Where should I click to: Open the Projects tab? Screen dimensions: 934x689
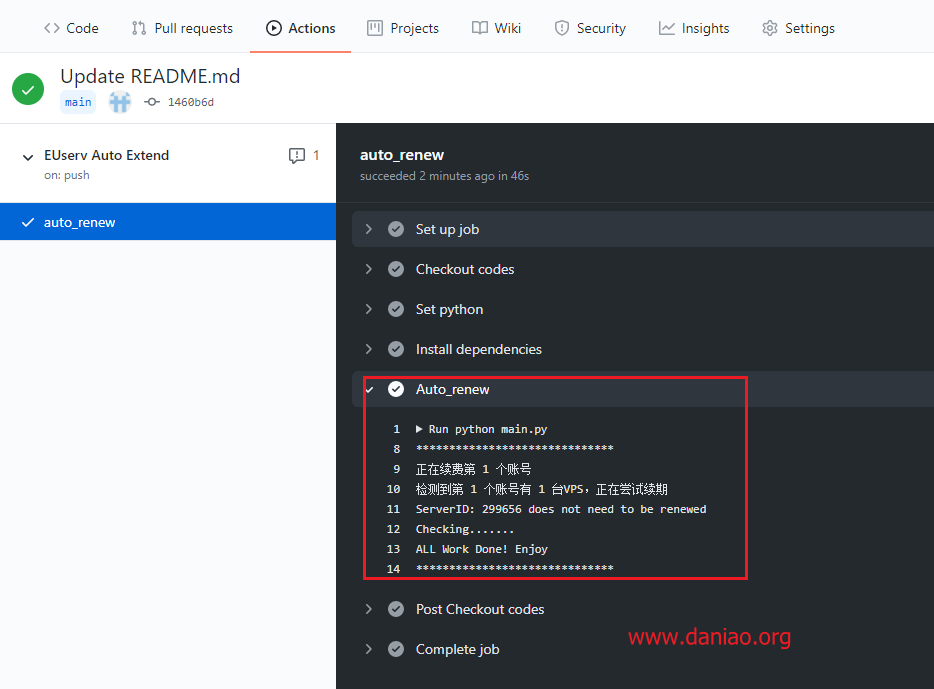[x=403, y=28]
